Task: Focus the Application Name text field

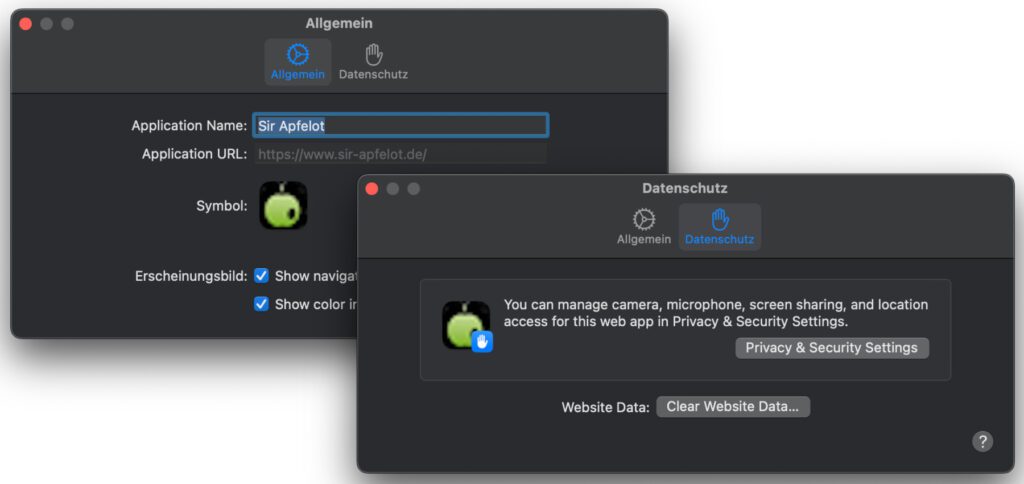Action: pos(400,125)
